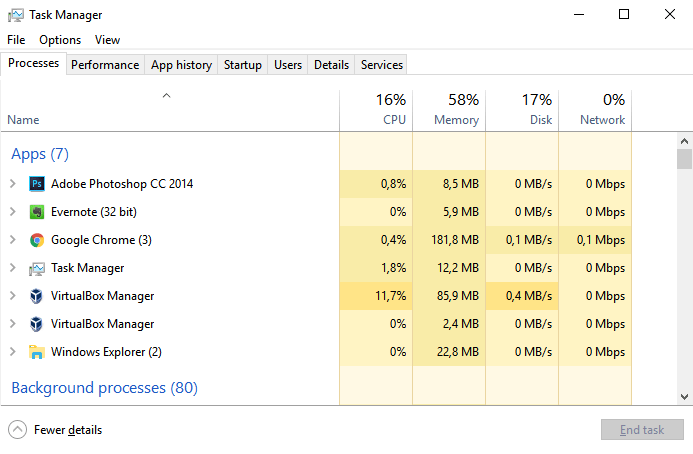Sort by the 0% Network column header
The width and height of the screenshot is (693, 454).
click(595, 111)
